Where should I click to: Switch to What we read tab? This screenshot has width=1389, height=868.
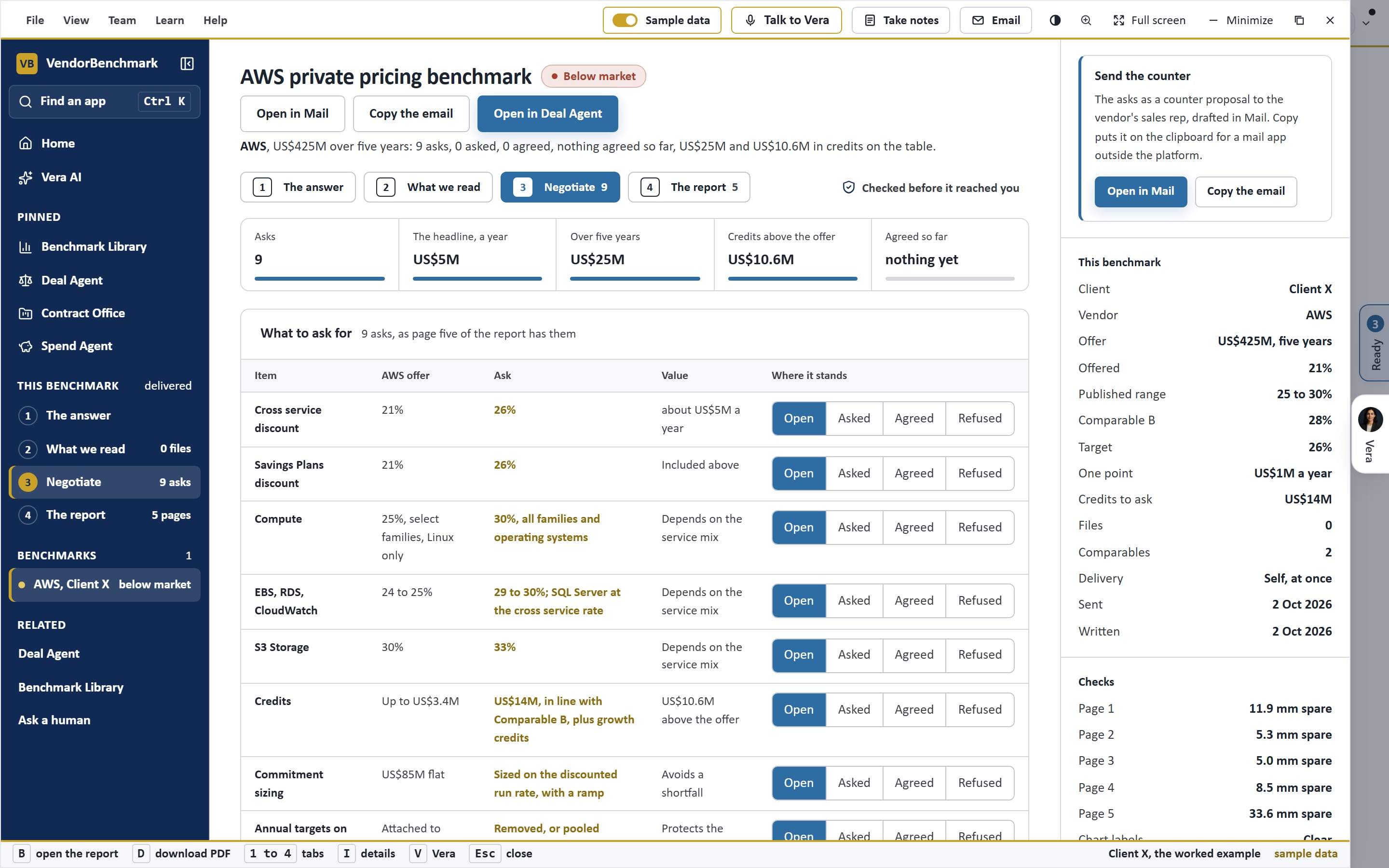point(428,187)
